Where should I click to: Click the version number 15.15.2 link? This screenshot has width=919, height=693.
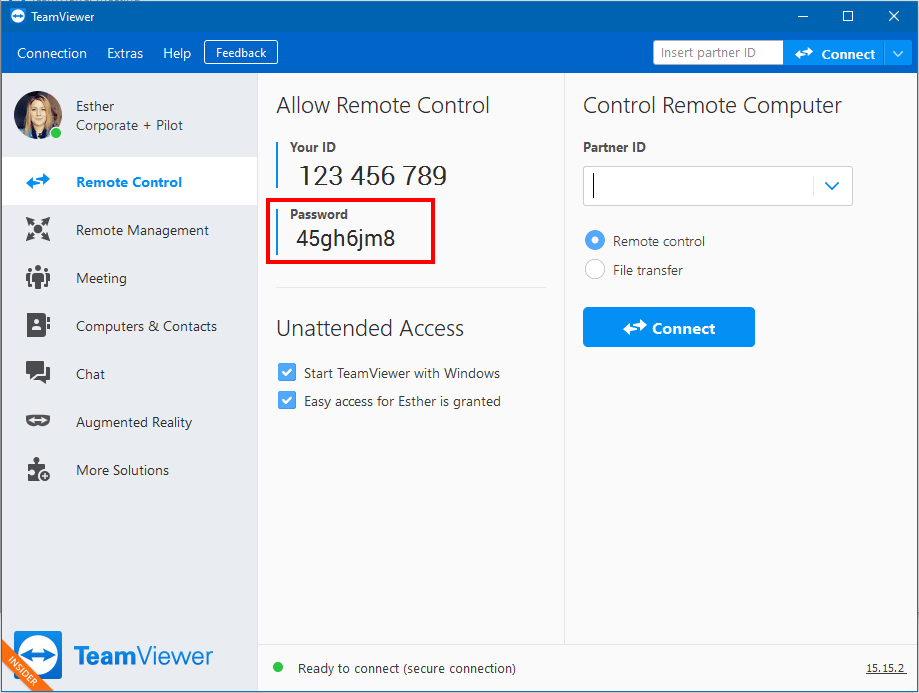(886, 668)
